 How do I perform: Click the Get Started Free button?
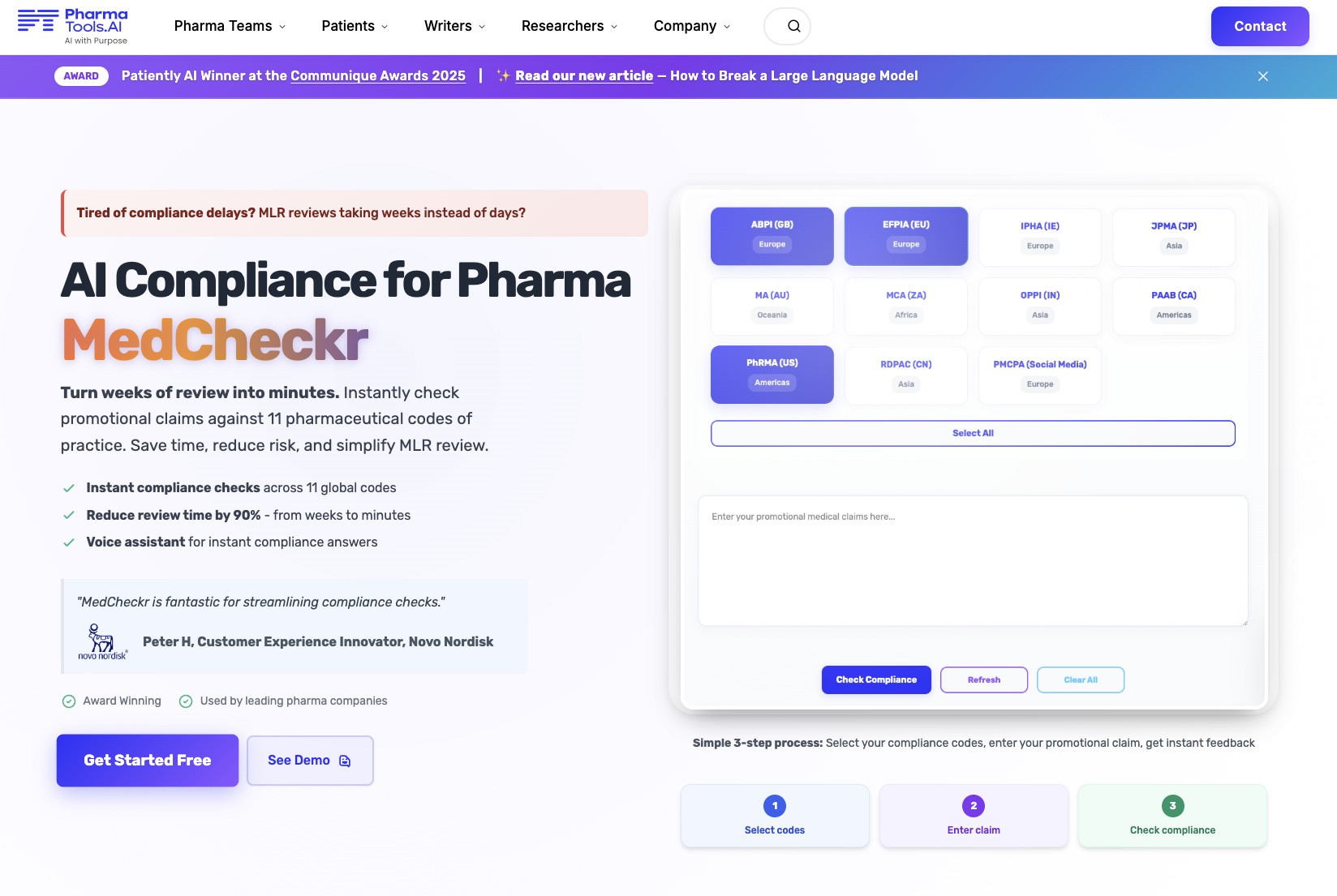click(x=147, y=760)
